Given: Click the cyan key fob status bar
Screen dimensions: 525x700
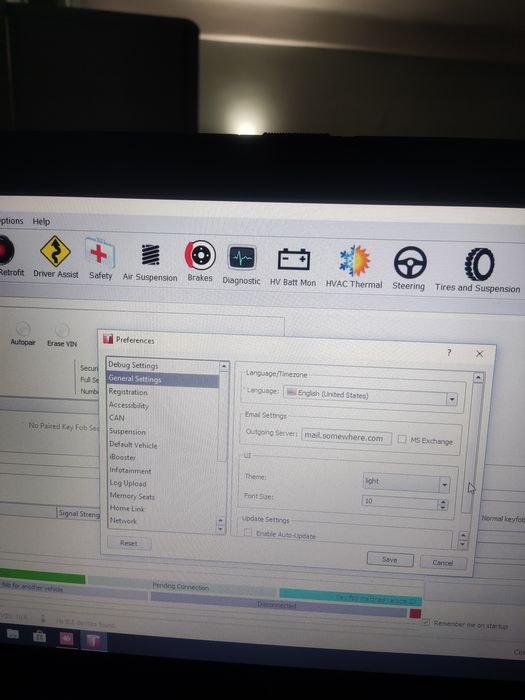Looking at the screenshot, I should pyautogui.click(x=350, y=598).
